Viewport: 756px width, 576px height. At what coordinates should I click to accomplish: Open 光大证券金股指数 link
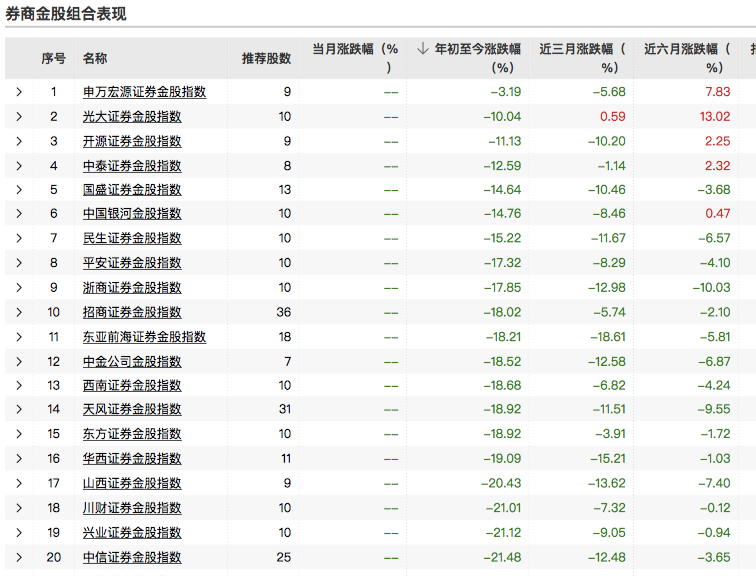(x=132, y=116)
